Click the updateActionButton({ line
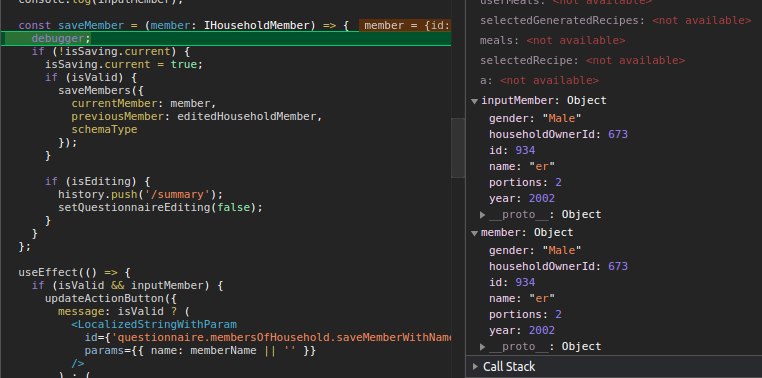The image size is (762, 378). 111,298
